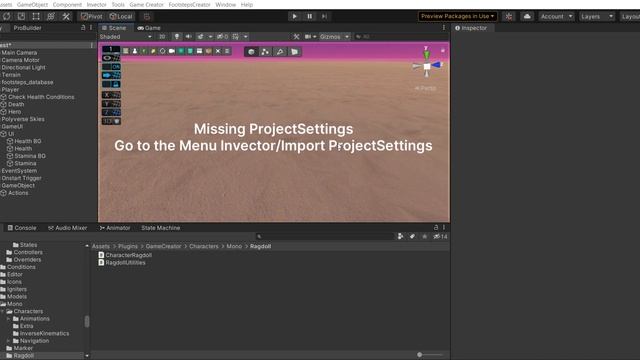This screenshot has width=640, height=360.
Task: Advance one frame with the Step button
Action: (x=324, y=16)
